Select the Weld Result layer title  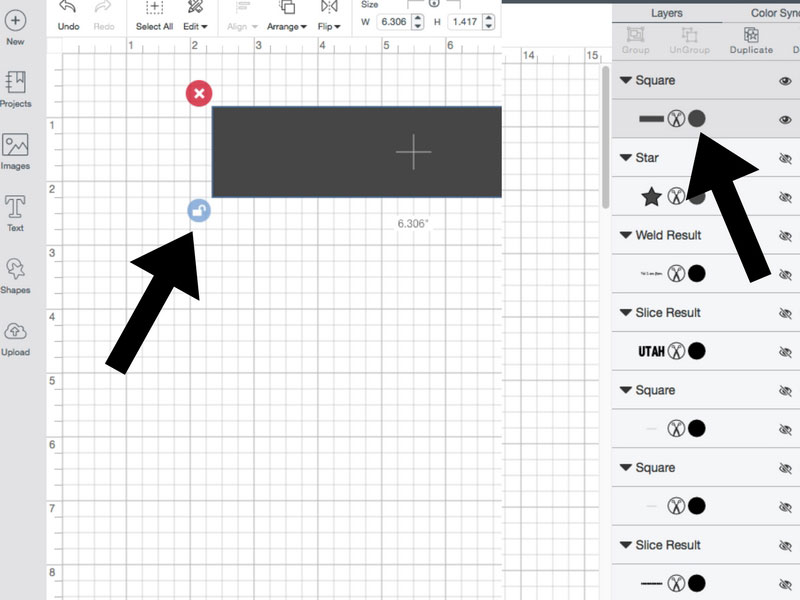coord(668,235)
